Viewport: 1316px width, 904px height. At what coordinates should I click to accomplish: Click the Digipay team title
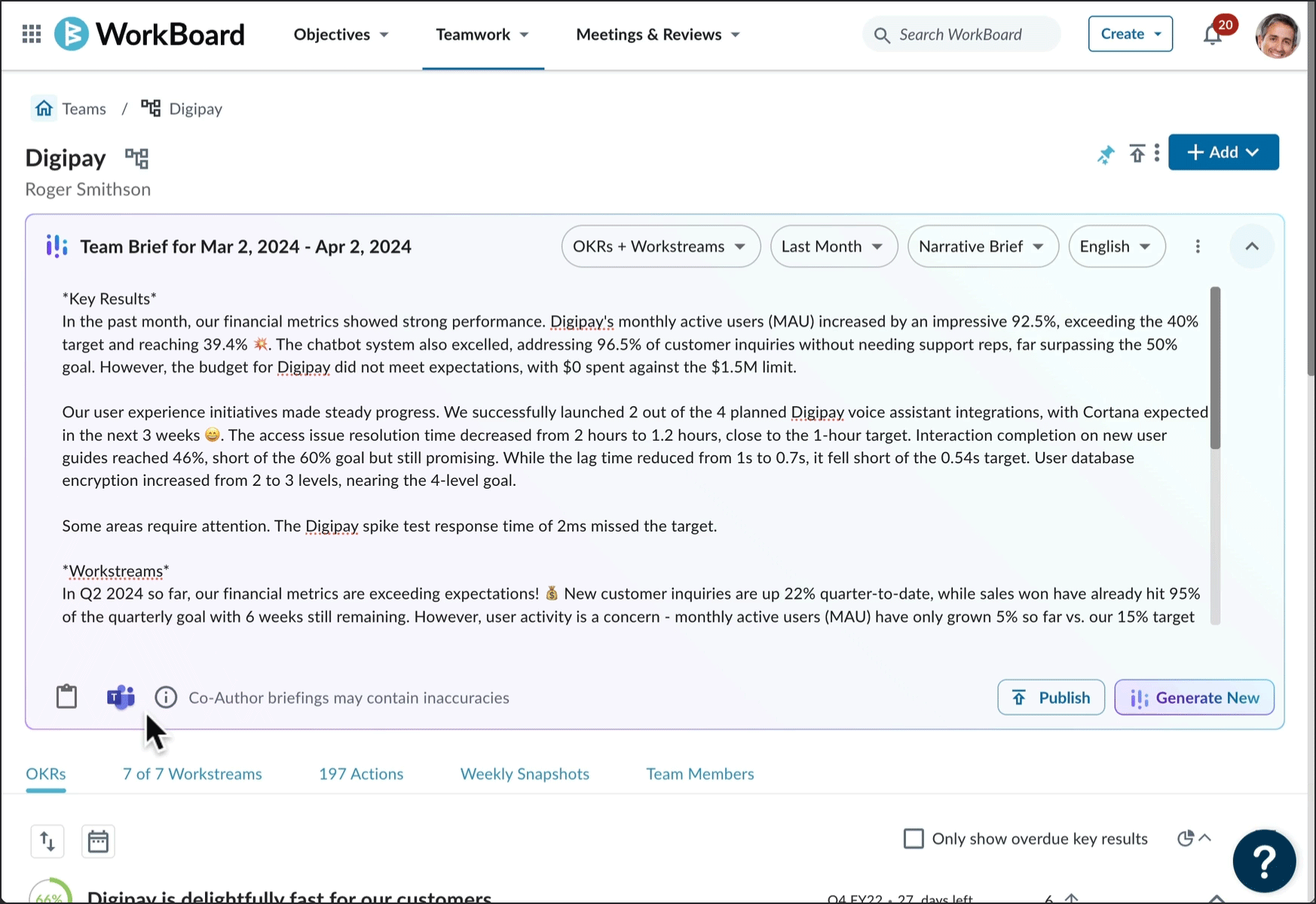click(x=66, y=158)
